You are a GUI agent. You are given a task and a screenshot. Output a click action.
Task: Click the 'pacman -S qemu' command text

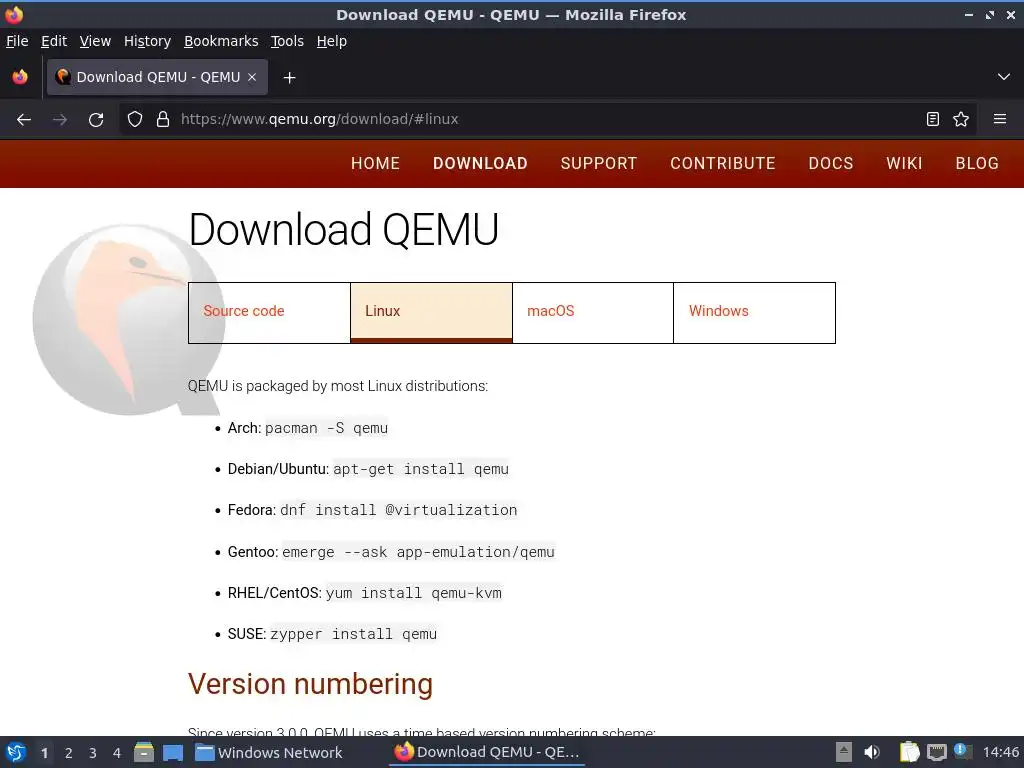click(327, 428)
